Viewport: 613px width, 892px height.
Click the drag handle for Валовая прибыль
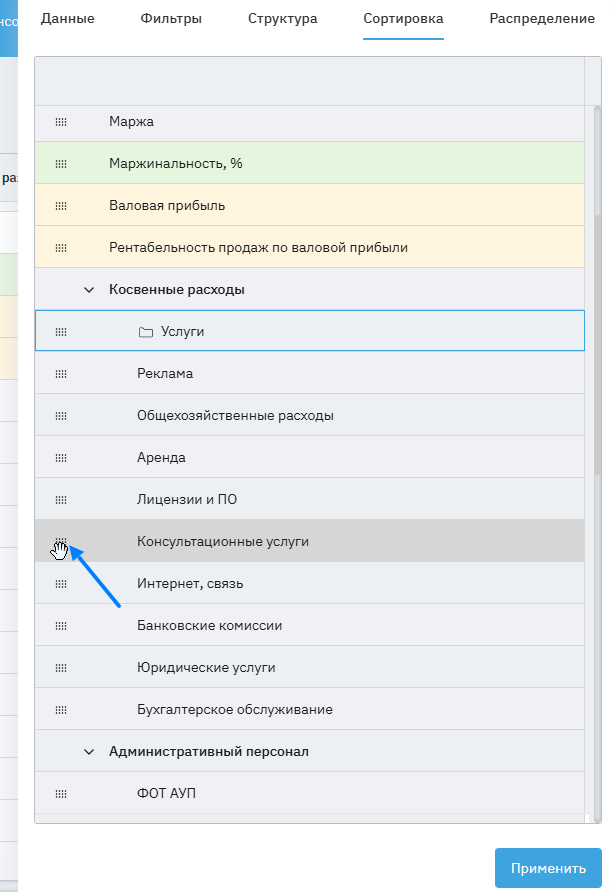(61, 206)
